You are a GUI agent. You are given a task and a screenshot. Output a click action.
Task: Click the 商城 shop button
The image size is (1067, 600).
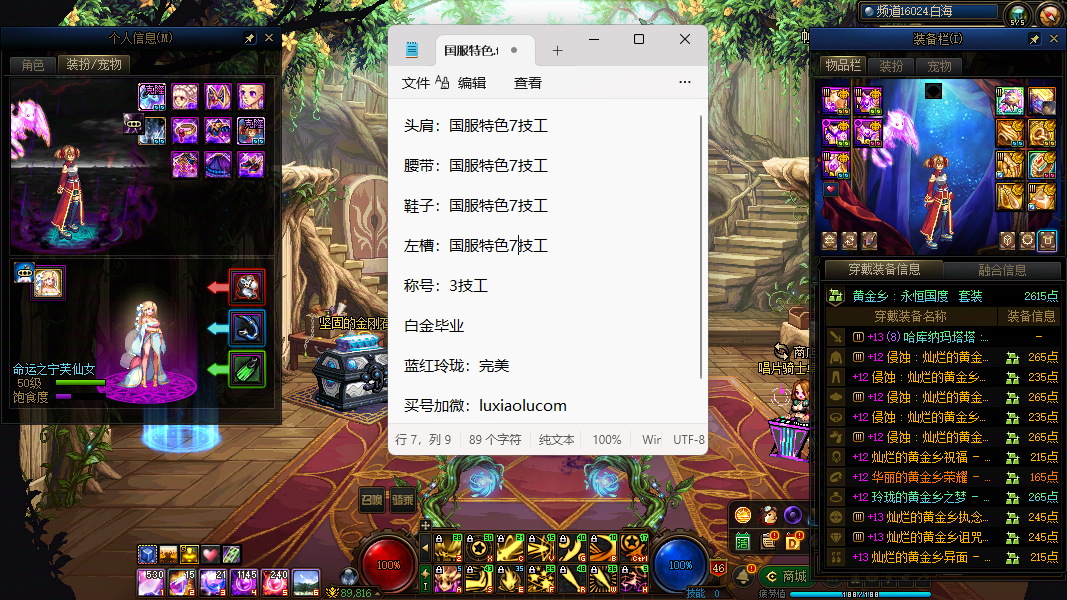(x=785, y=576)
